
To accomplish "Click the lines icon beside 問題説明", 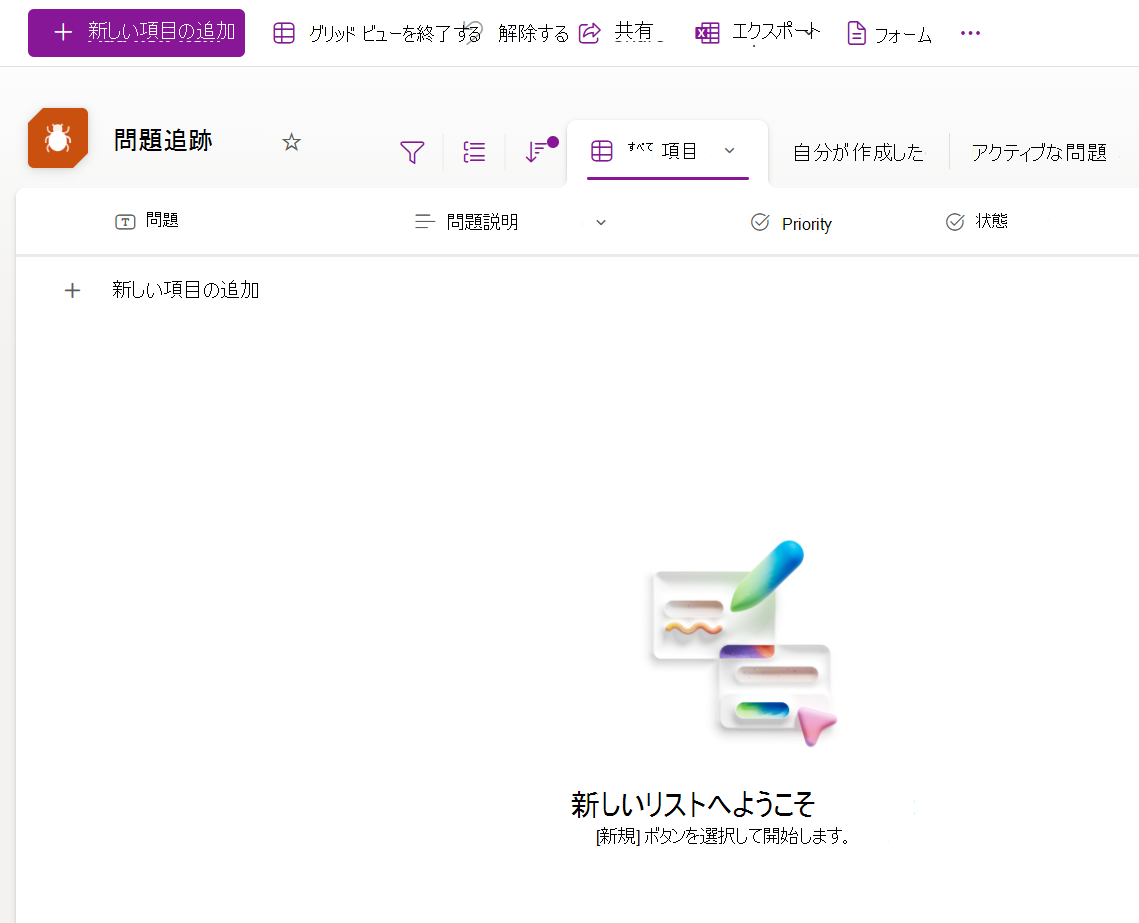I will tap(425, 221).
